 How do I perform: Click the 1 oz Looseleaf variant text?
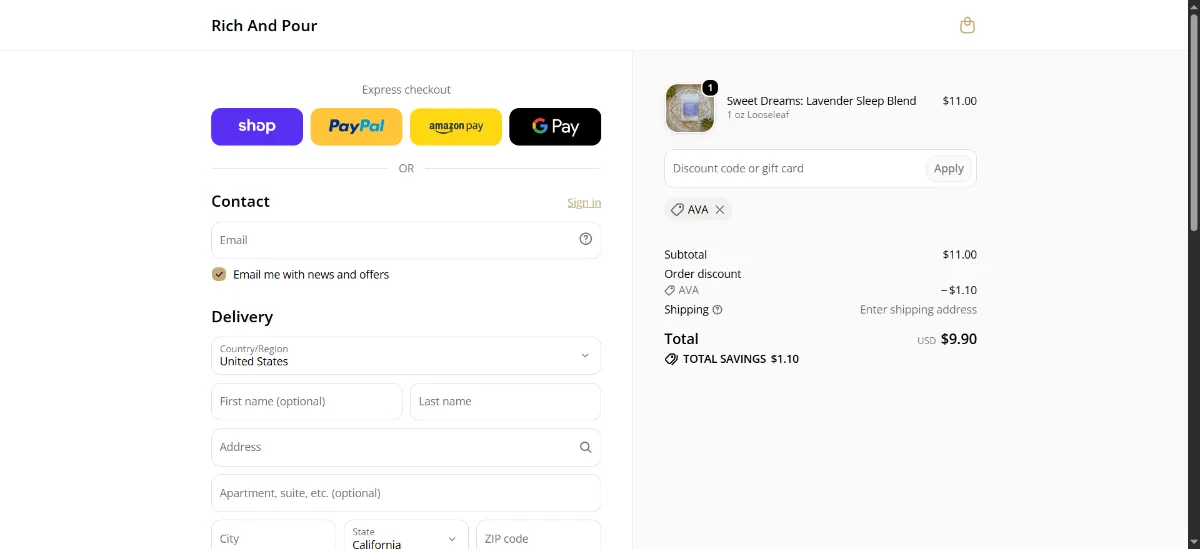click(758, 115)
